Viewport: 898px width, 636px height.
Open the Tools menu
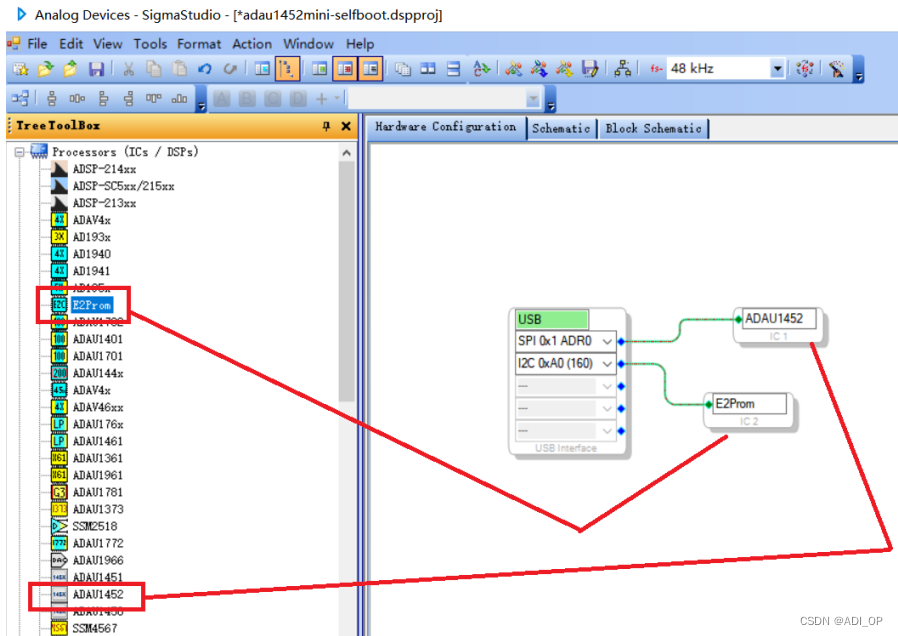(x=150, y=44)
